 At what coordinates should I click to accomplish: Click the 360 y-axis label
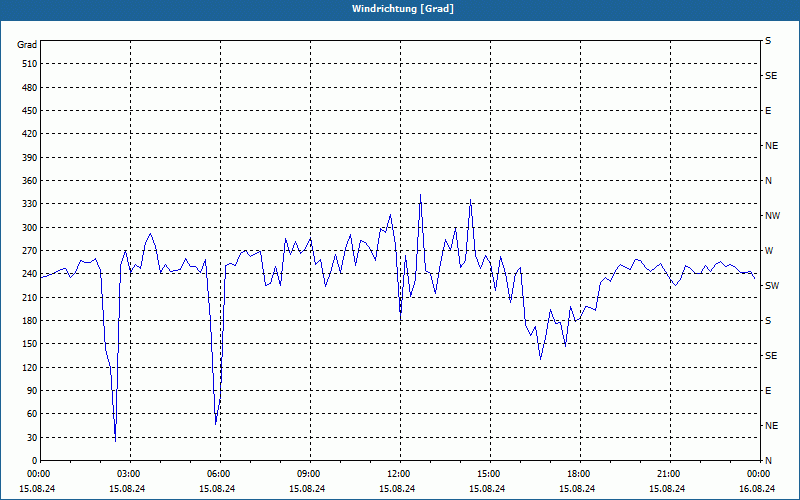[x=30, y=181]
